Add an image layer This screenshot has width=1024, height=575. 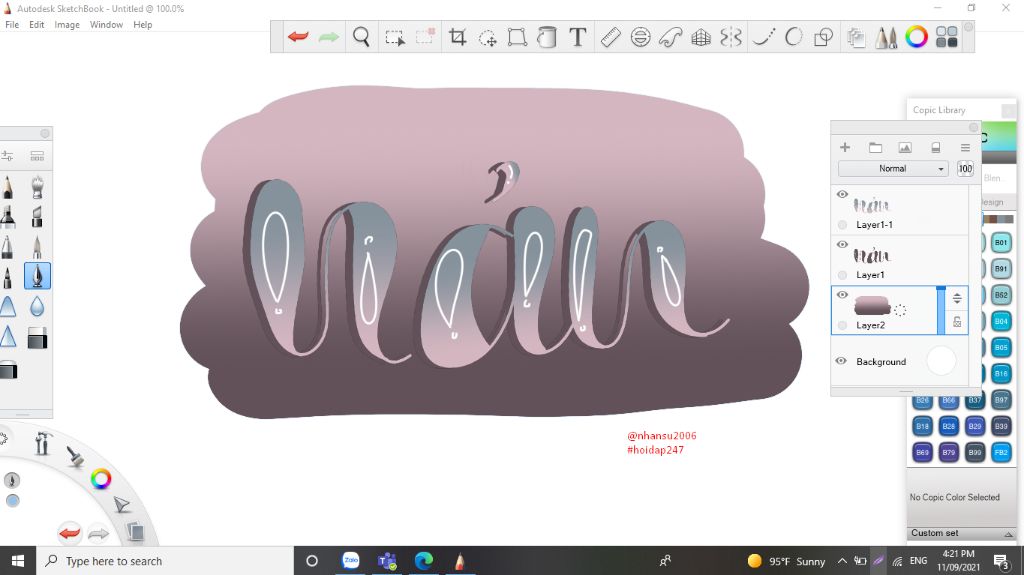coord(904,148)
